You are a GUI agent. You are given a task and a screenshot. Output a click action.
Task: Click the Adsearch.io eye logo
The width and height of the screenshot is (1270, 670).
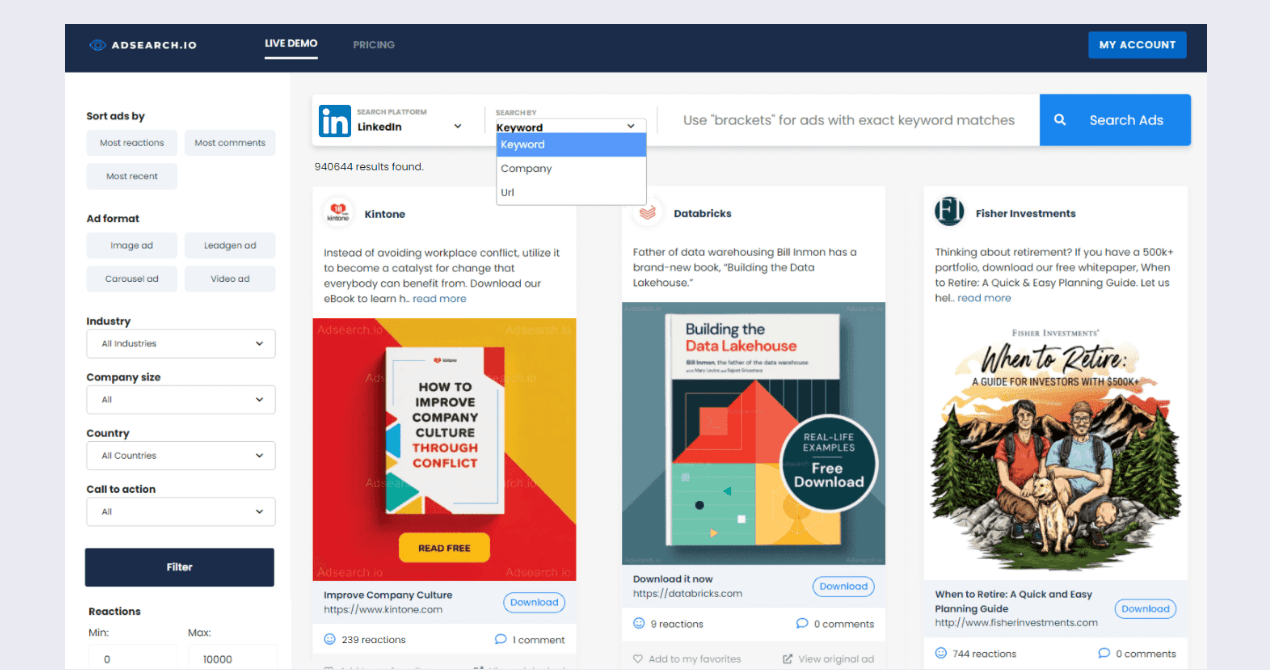tap(97, 45)
